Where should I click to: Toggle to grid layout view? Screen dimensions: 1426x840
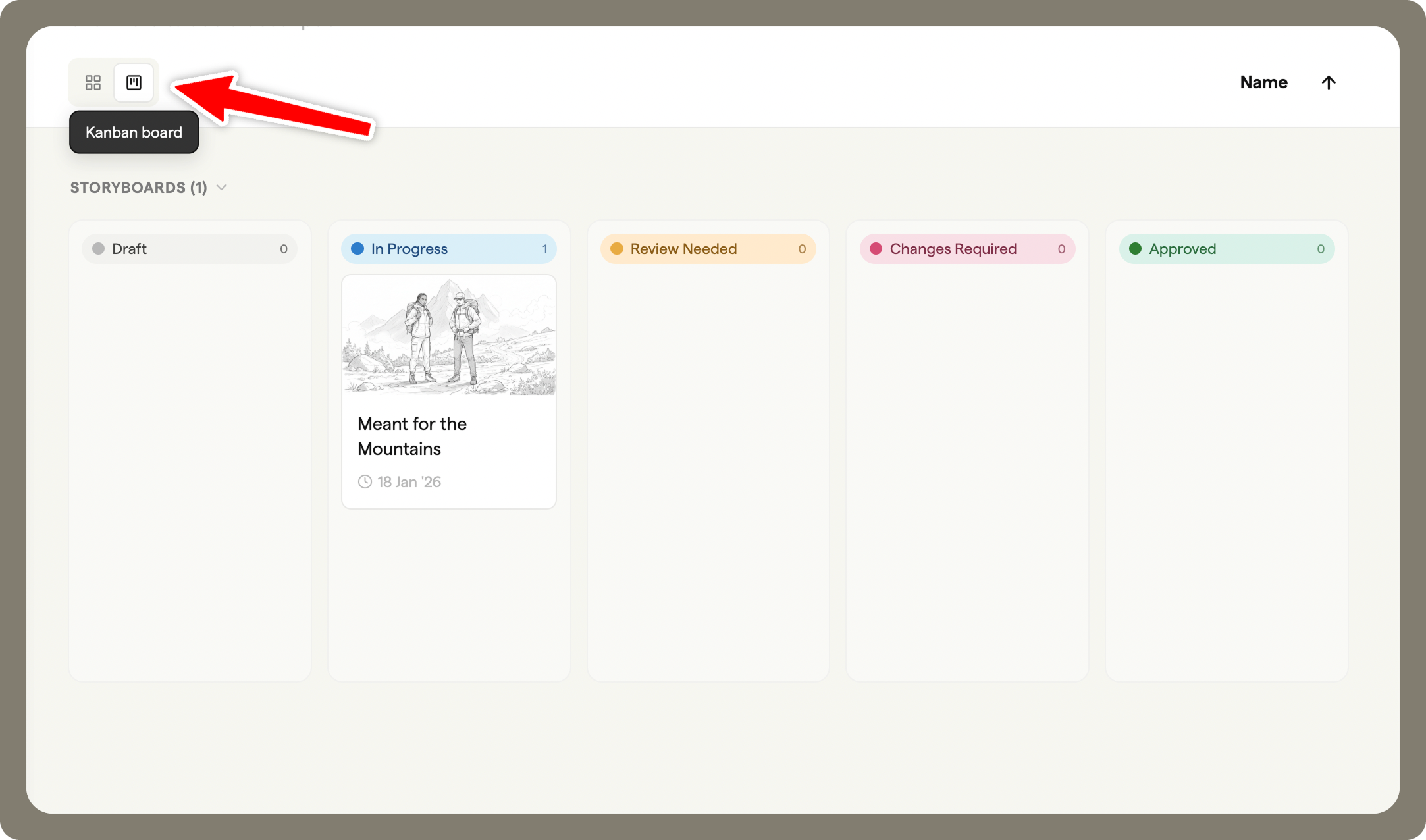point(92,82)
